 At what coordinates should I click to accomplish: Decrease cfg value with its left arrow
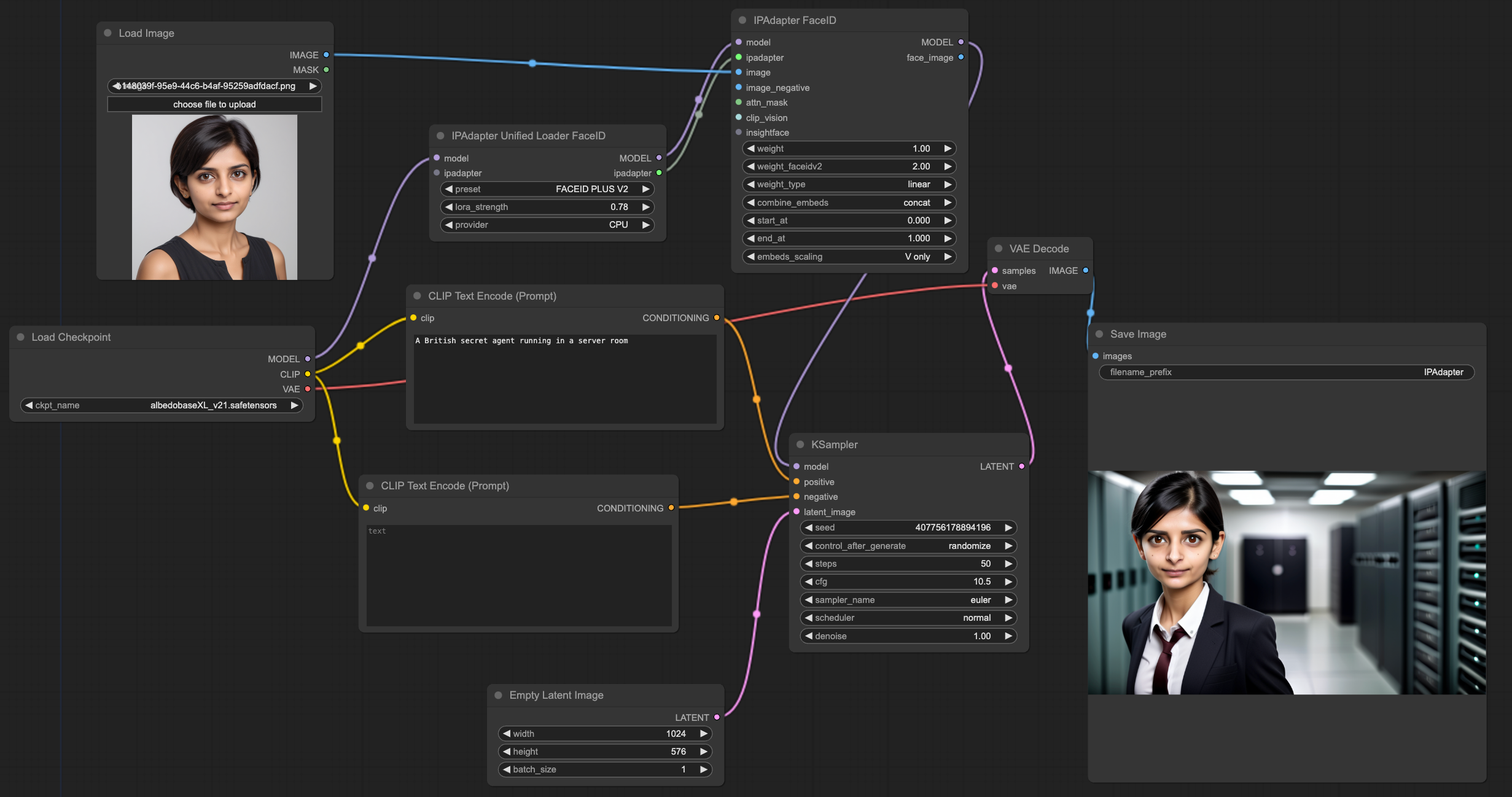pyautogui.click(x=809, y=581)
